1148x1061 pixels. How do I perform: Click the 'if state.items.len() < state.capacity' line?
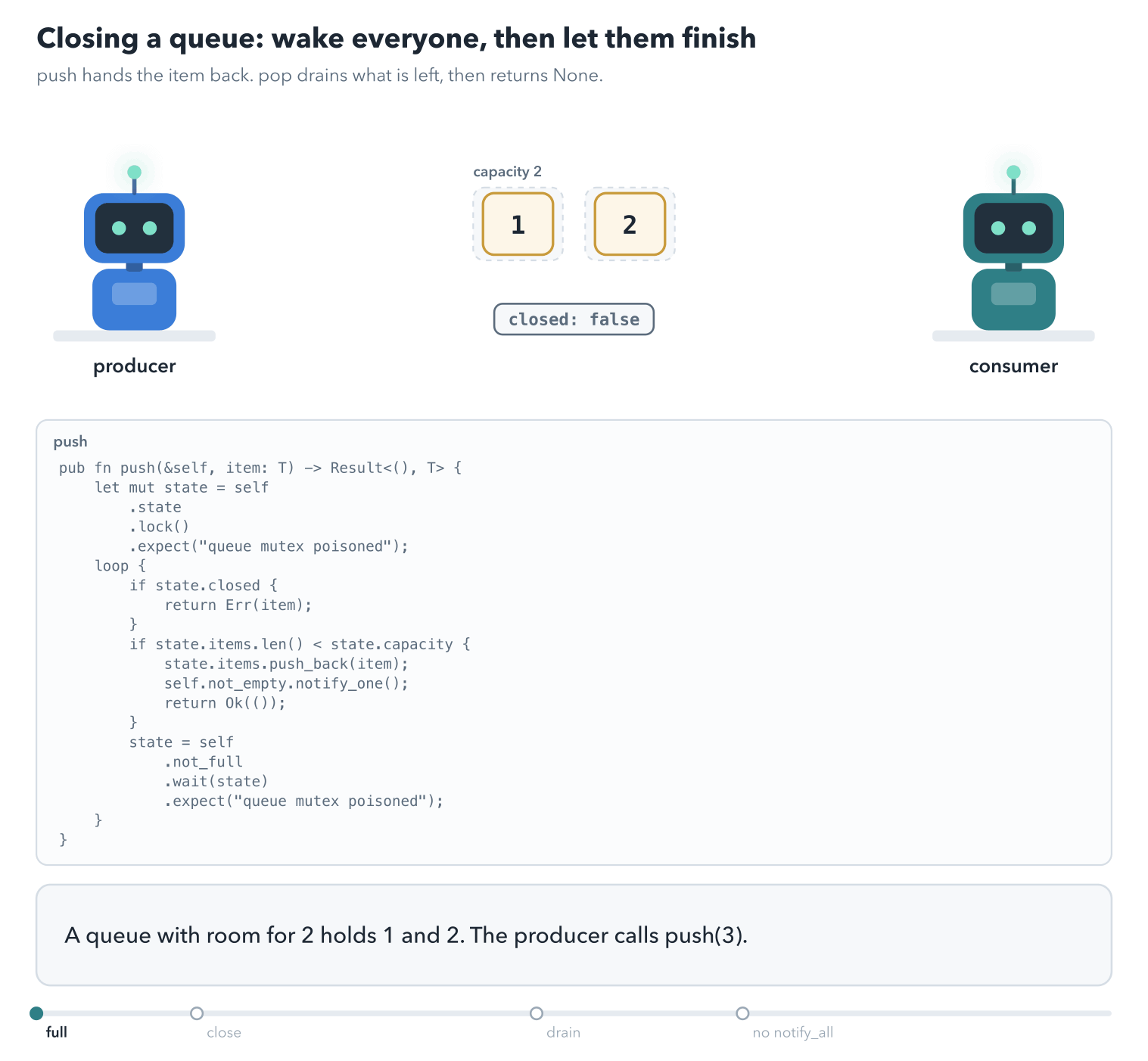(300, 644)
